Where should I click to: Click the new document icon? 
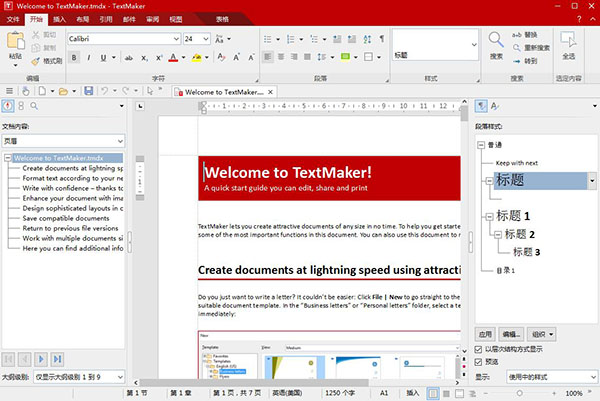(42, 91)
